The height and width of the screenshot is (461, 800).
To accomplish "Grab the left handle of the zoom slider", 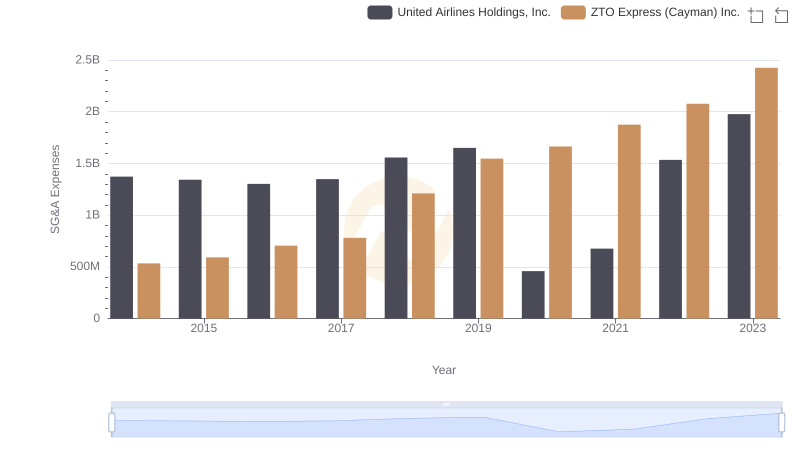I will tap(112, 423).
